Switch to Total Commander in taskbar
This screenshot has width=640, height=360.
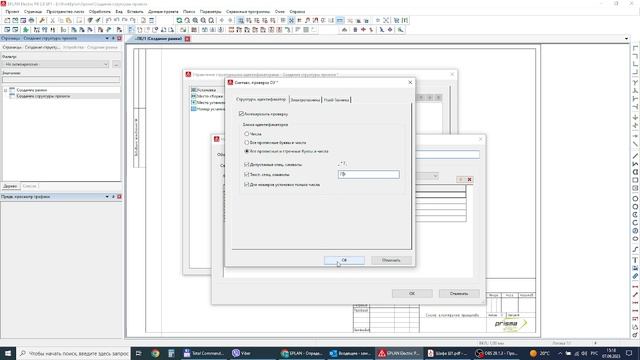[x=203, y=353]
